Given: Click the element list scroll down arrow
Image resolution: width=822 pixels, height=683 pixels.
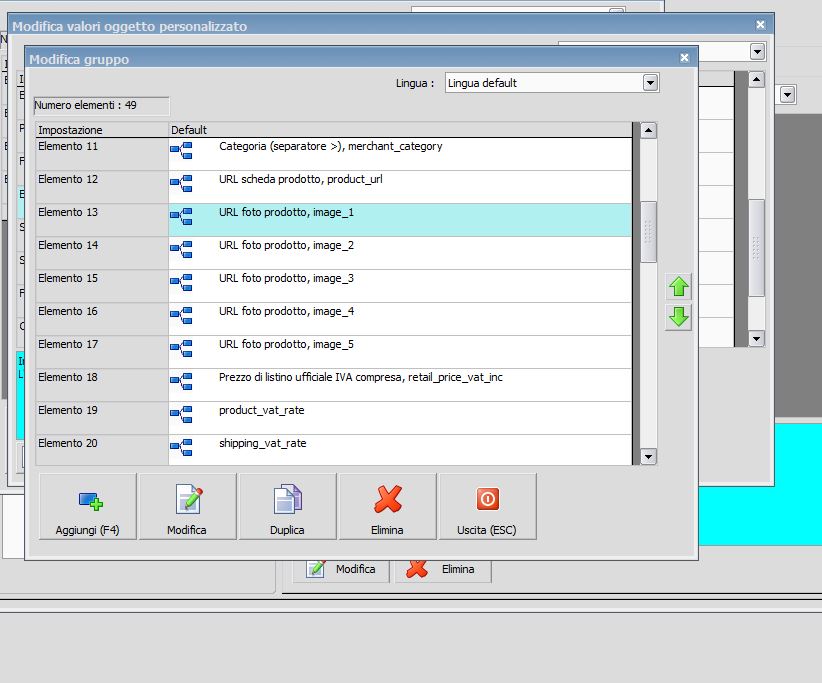Looking at the screenshot, I should [648, 457].
